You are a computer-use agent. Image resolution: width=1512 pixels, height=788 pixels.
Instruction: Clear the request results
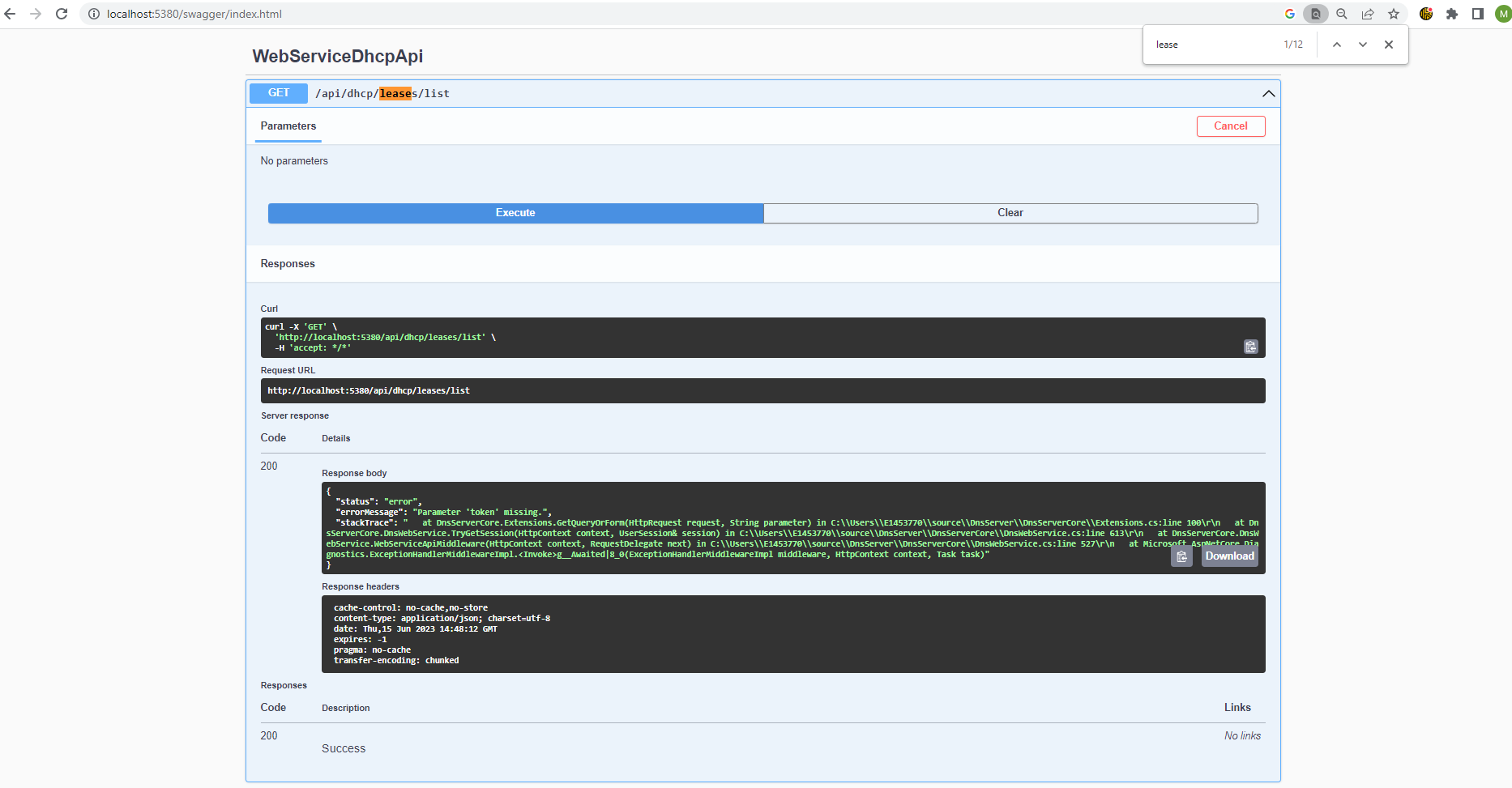coord(1010,212)
